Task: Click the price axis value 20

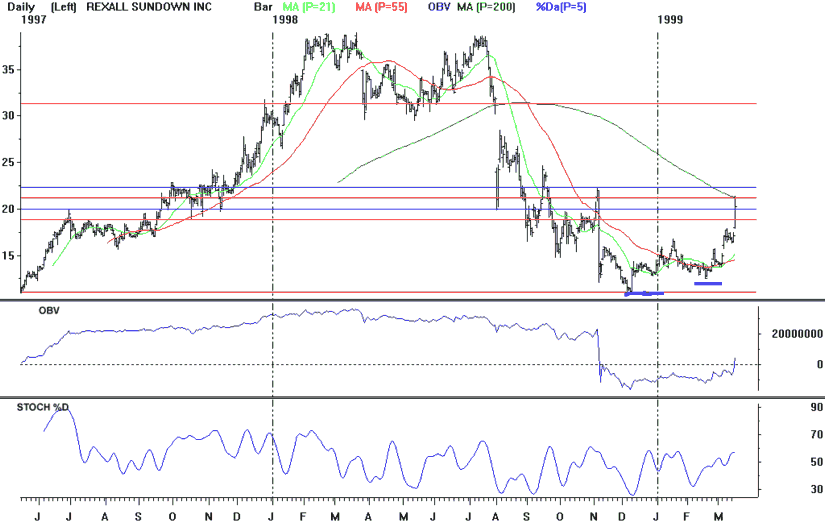Action: click(x=9, y=209)
